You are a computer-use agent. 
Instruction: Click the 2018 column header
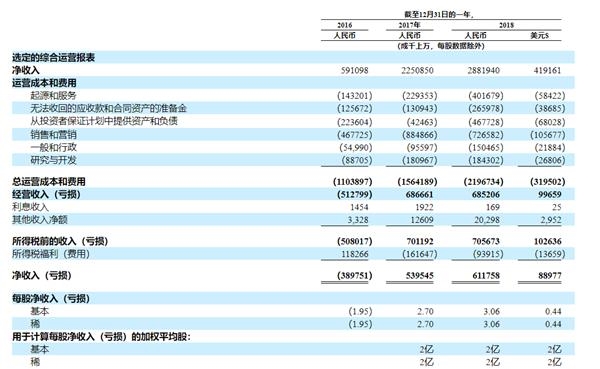506,25
